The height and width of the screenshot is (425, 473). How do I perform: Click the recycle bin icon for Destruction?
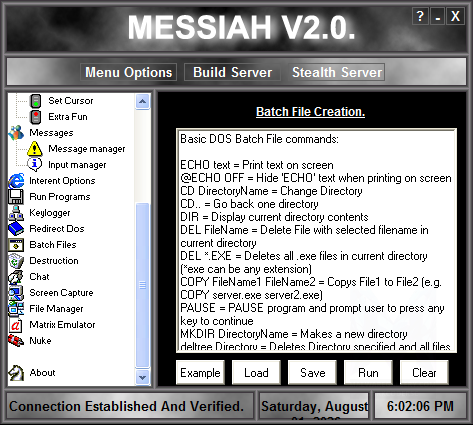[x=16, y=261]
